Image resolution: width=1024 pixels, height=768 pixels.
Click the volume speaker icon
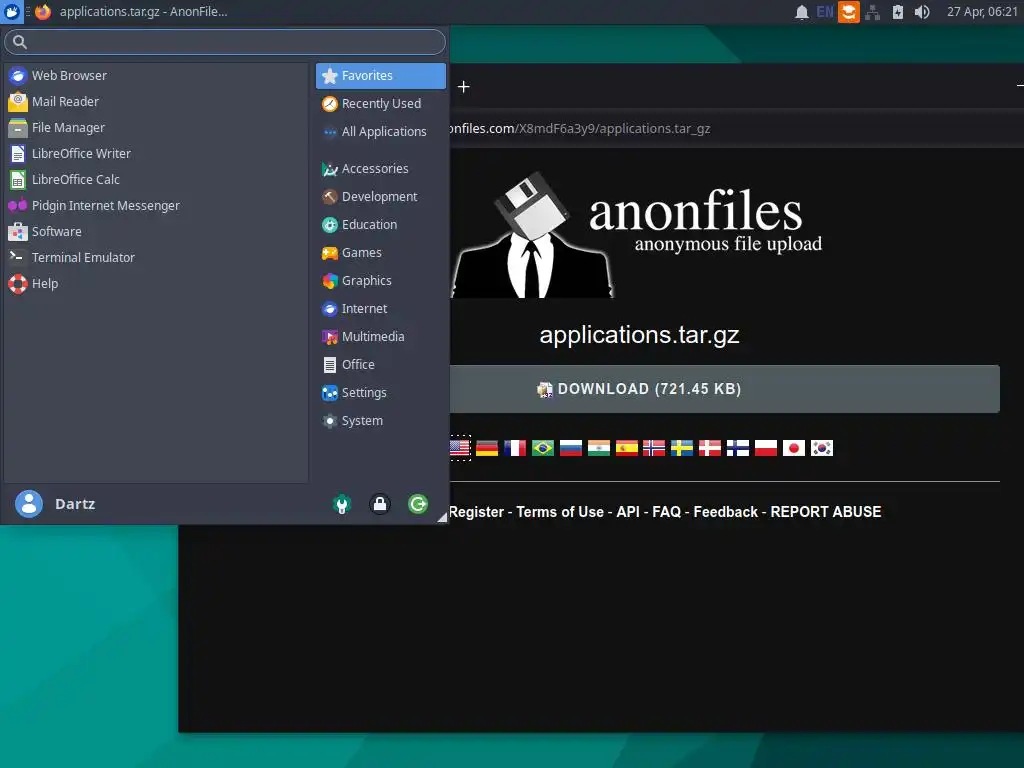coord(921,12)
